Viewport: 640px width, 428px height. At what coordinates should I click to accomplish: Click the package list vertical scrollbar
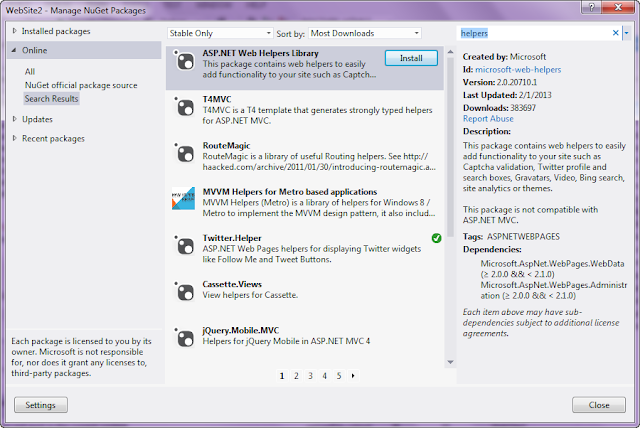[450, 147]
